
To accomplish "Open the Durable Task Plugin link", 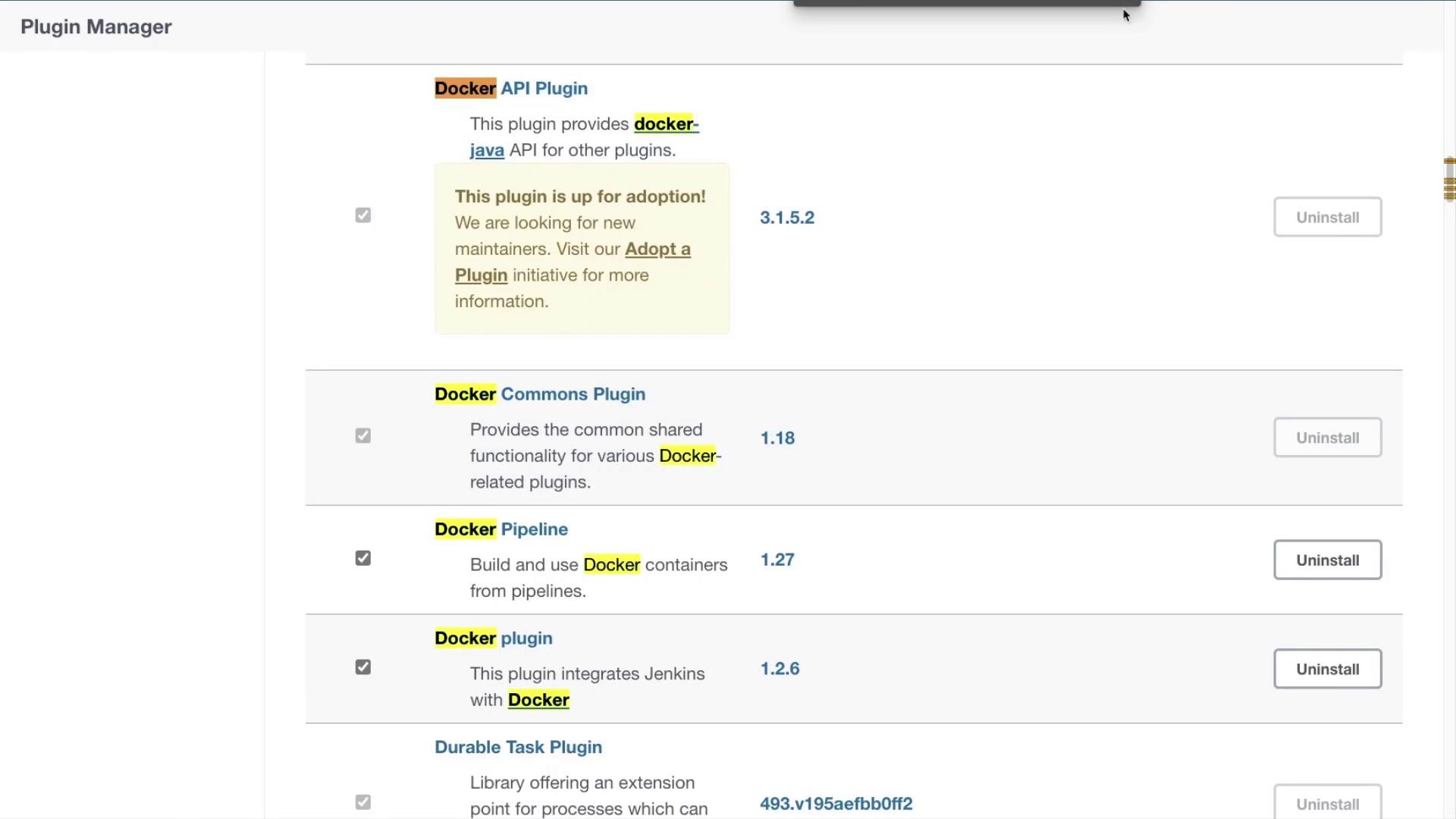I will coord(519,747).
